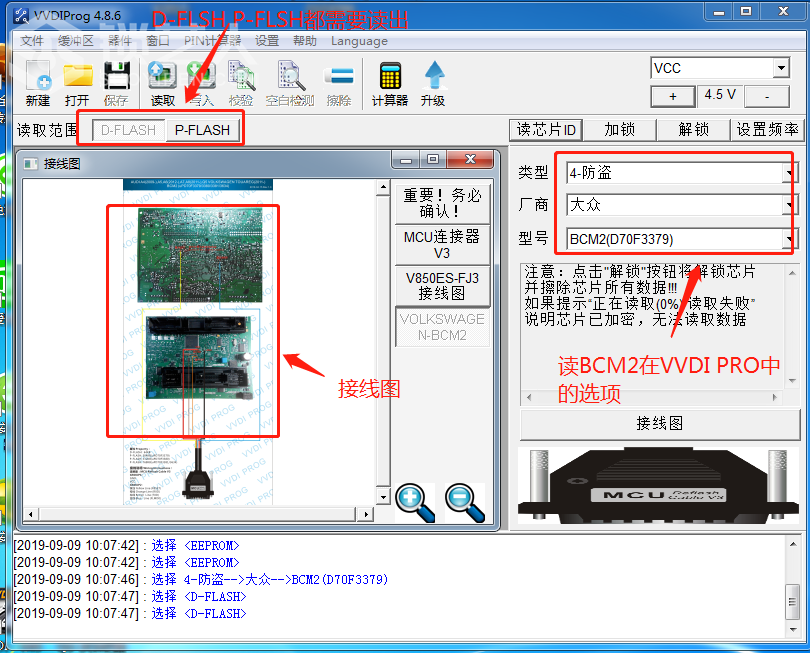Viewport: 810px width, 653px height.
Task: Click the 加锁 lock button
Action: coord(620,130)
